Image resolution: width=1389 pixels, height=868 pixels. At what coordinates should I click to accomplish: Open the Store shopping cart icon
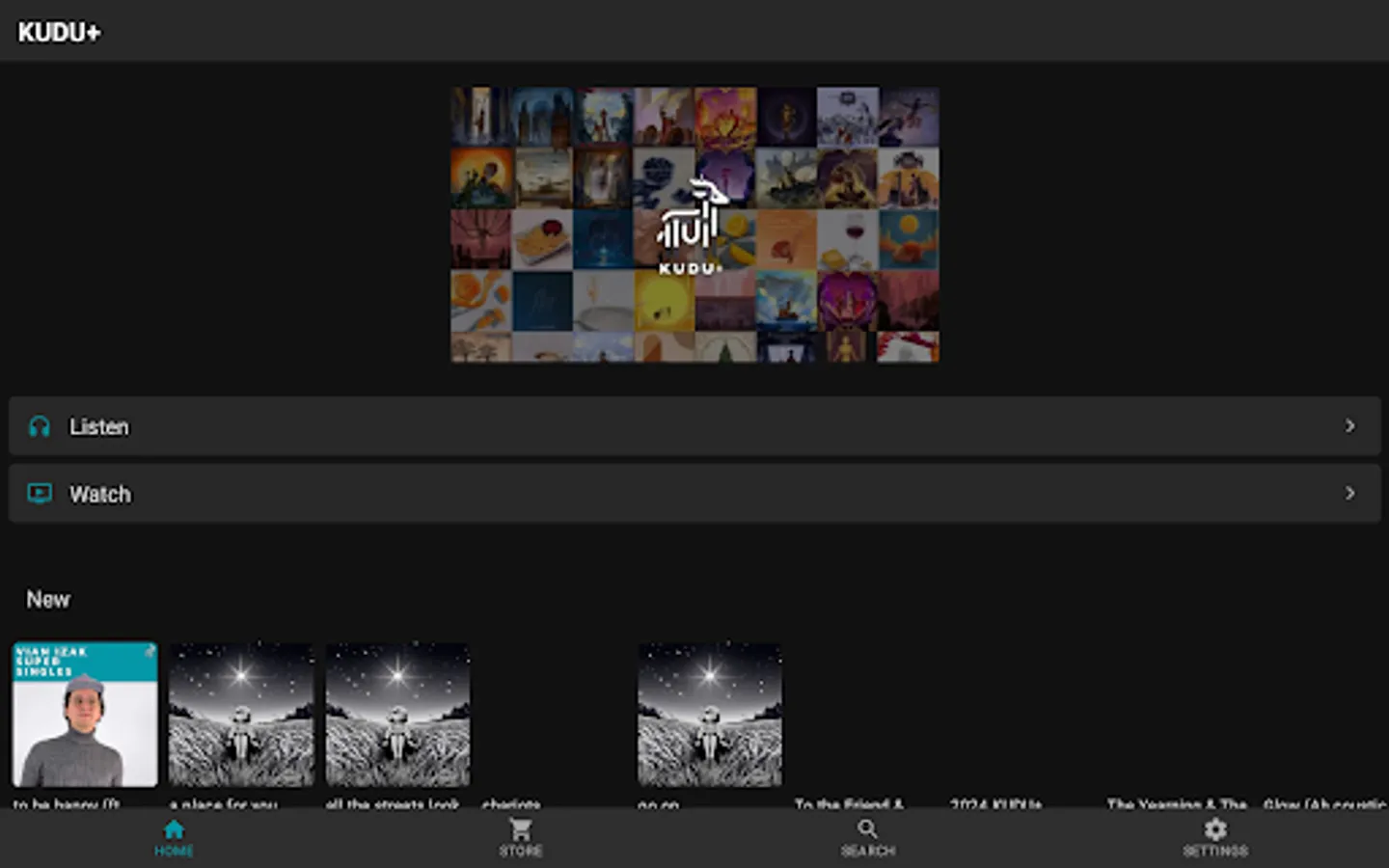coord(520,827)
